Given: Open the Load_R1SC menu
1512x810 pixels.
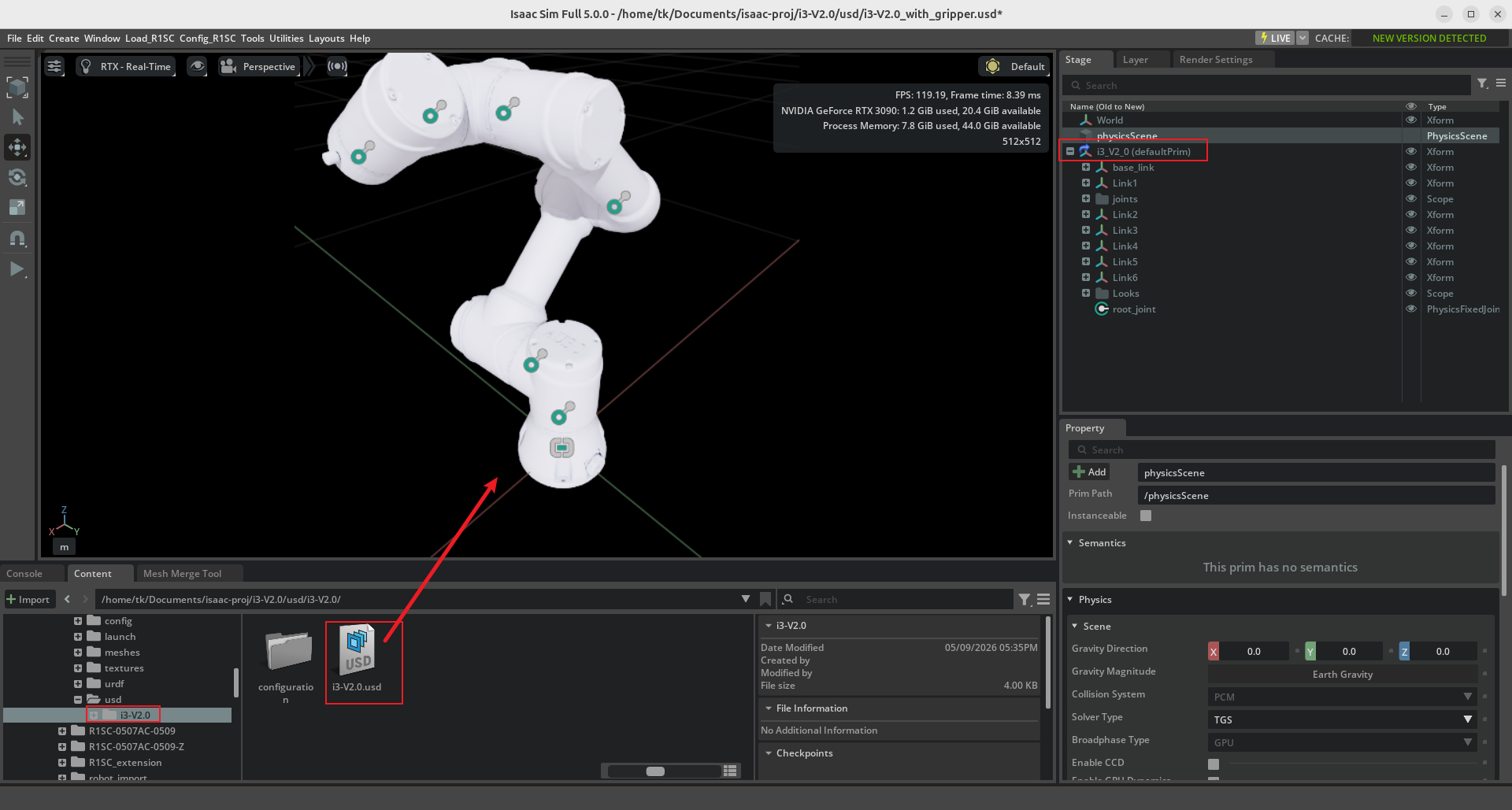Looking at the screenshot, I should tap(150, 38).
